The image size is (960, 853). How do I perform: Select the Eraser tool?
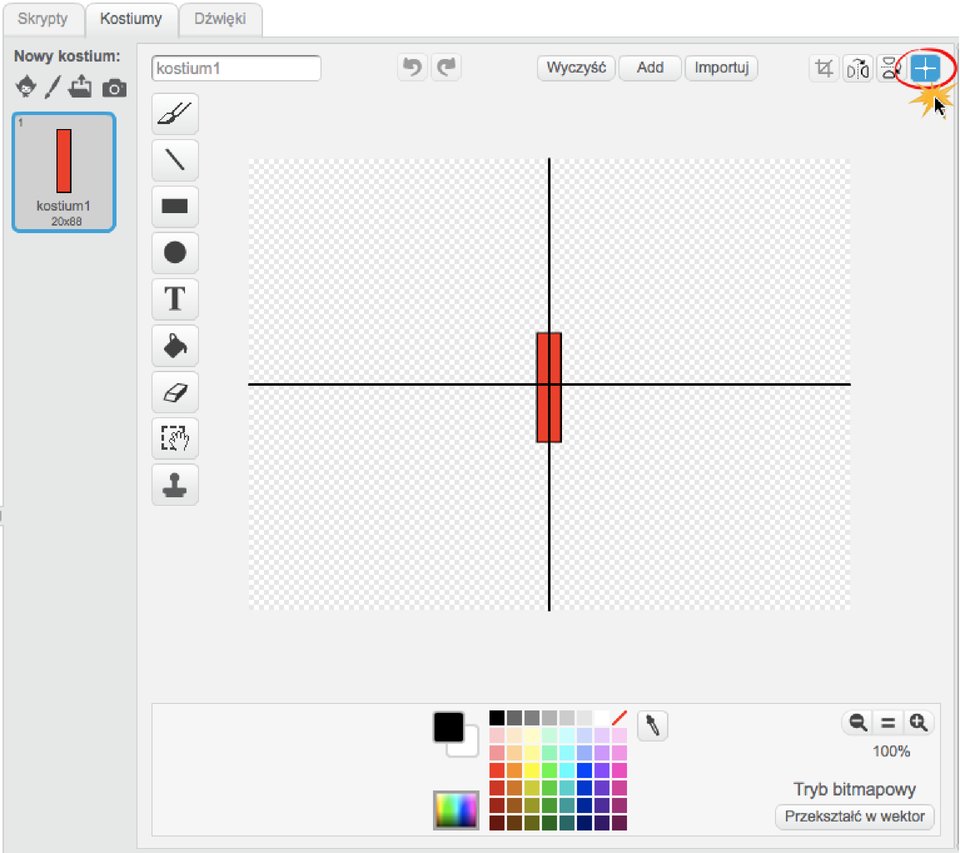click(x=174, y=392)
